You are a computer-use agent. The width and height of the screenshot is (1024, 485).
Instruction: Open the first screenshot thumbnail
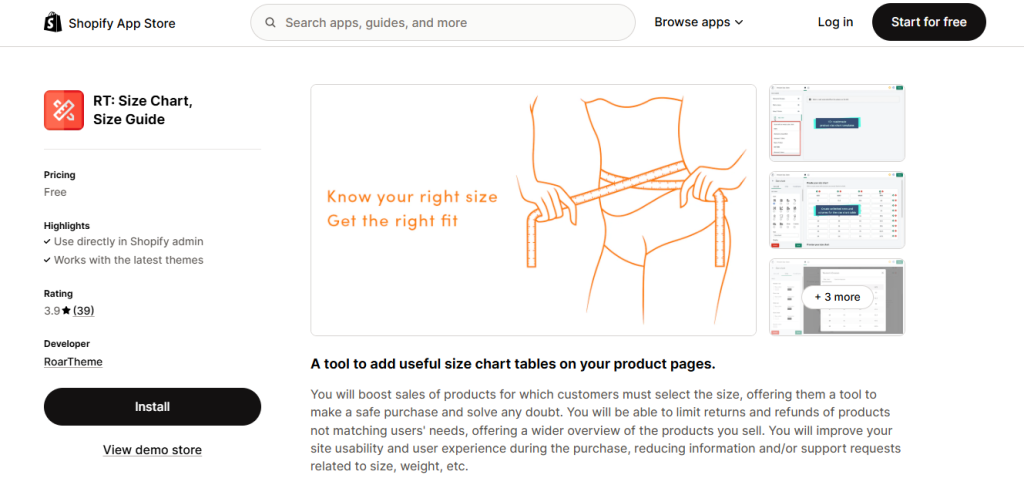[836, 123]
